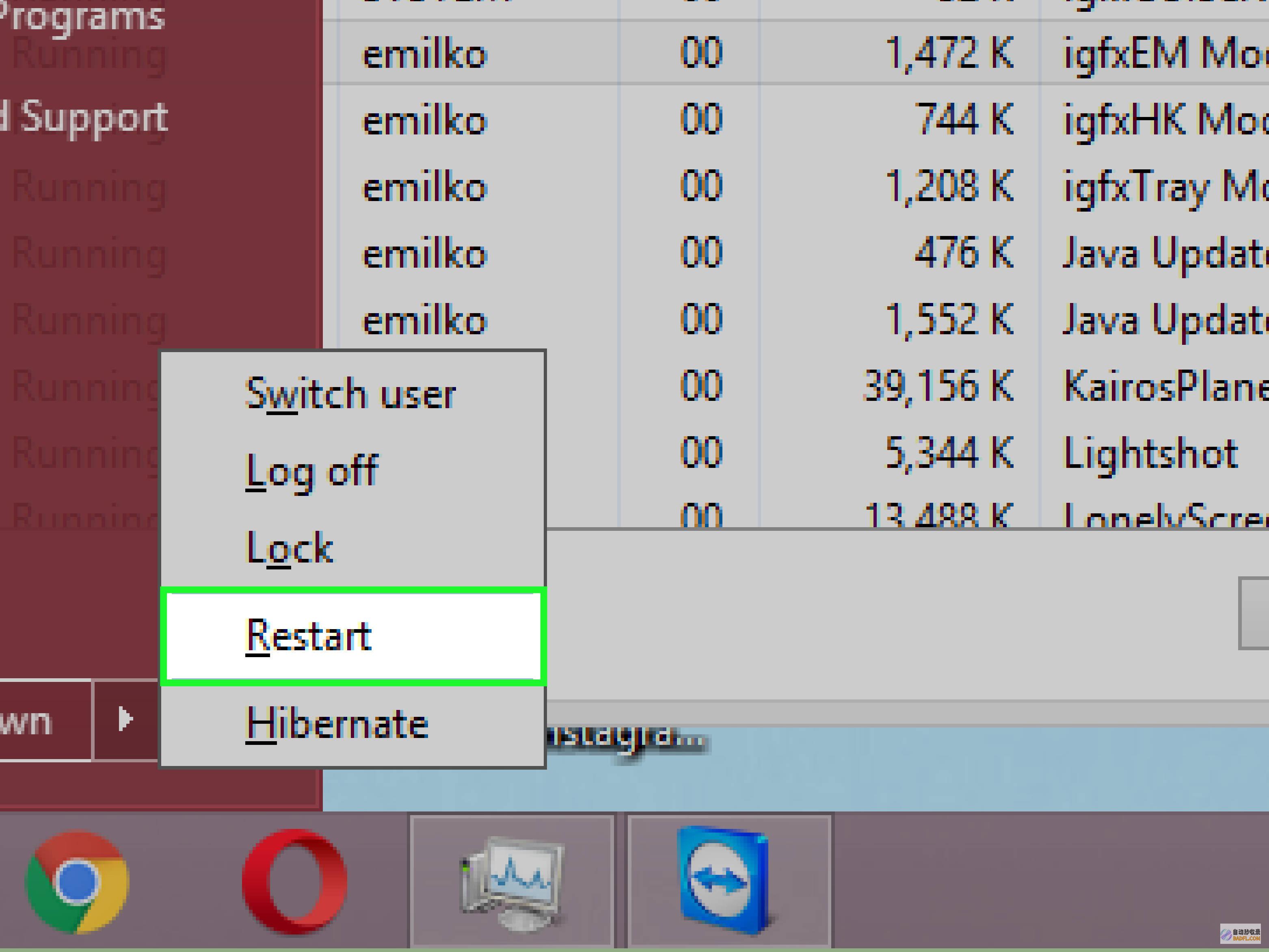Click the 476 K memory value

(965, 253)
